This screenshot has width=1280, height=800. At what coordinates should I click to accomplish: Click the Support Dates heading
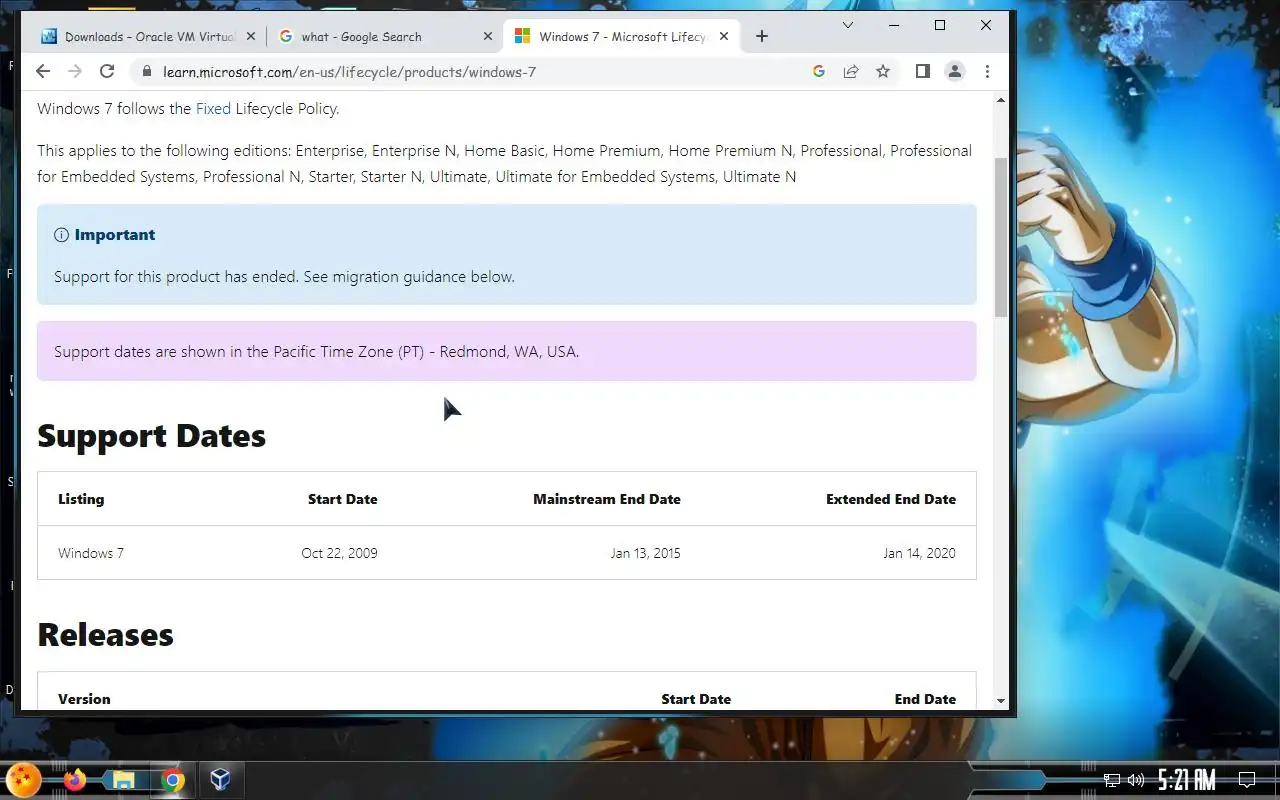pos(152,436)
